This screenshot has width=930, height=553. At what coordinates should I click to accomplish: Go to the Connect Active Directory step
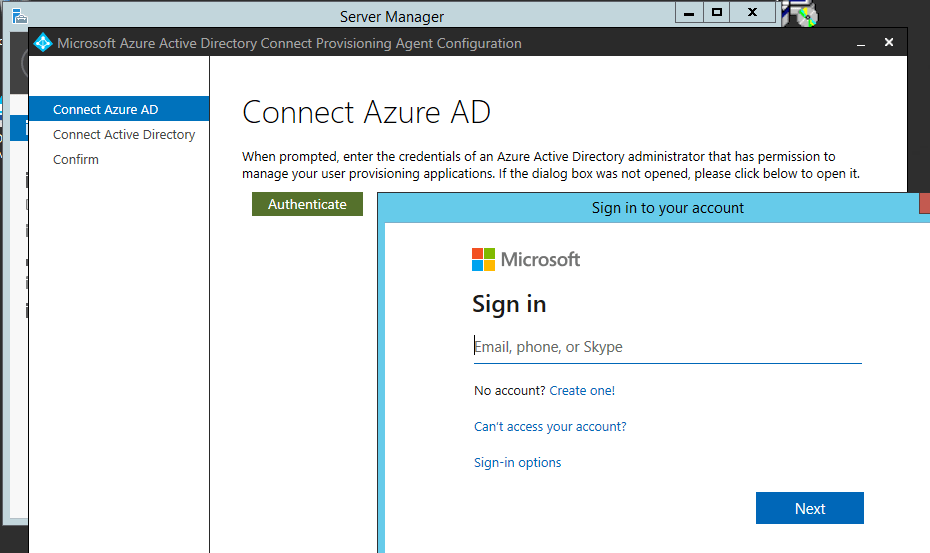pyautogui.click(x=124, y=134)
